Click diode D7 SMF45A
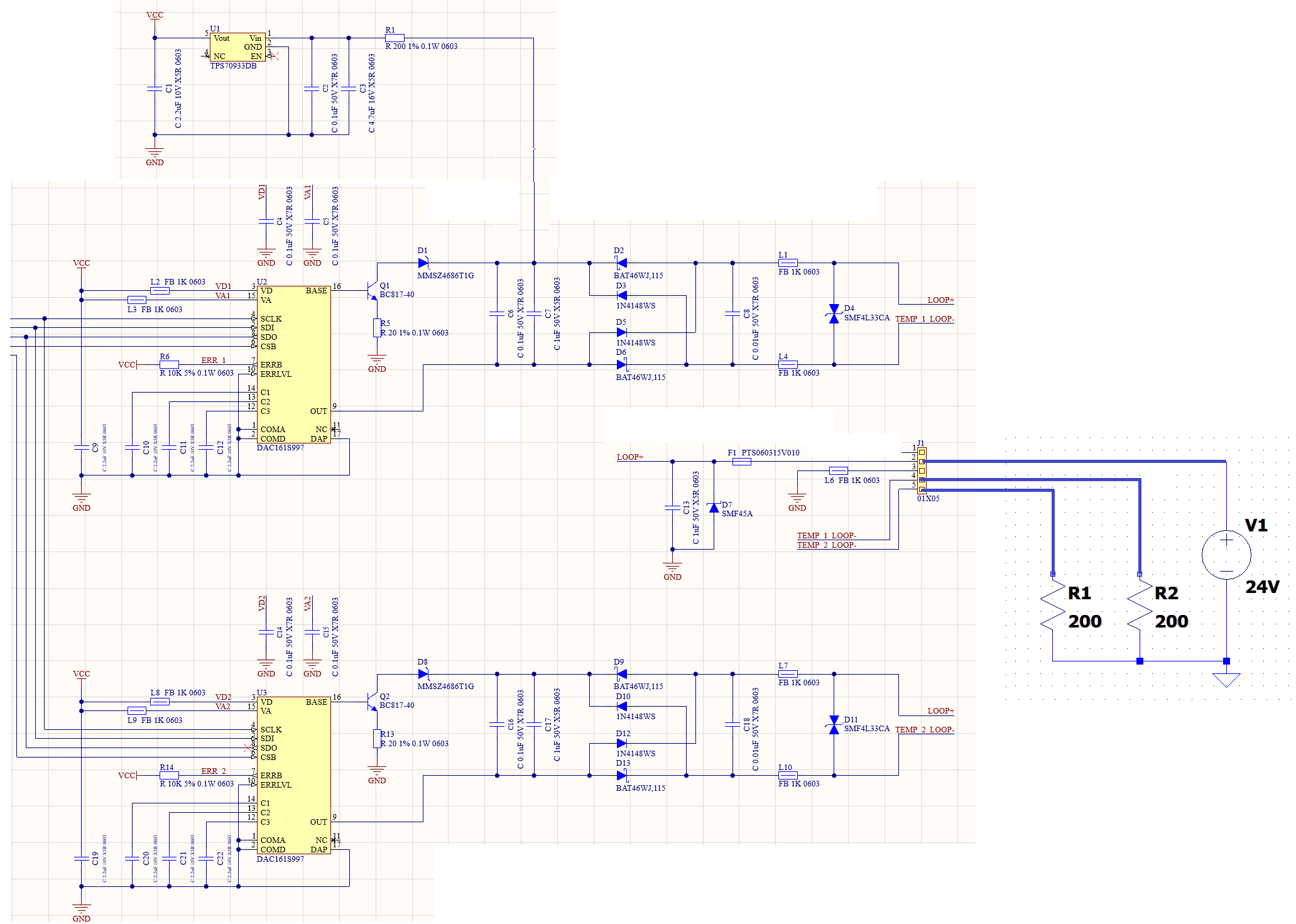 coord(714,508)
